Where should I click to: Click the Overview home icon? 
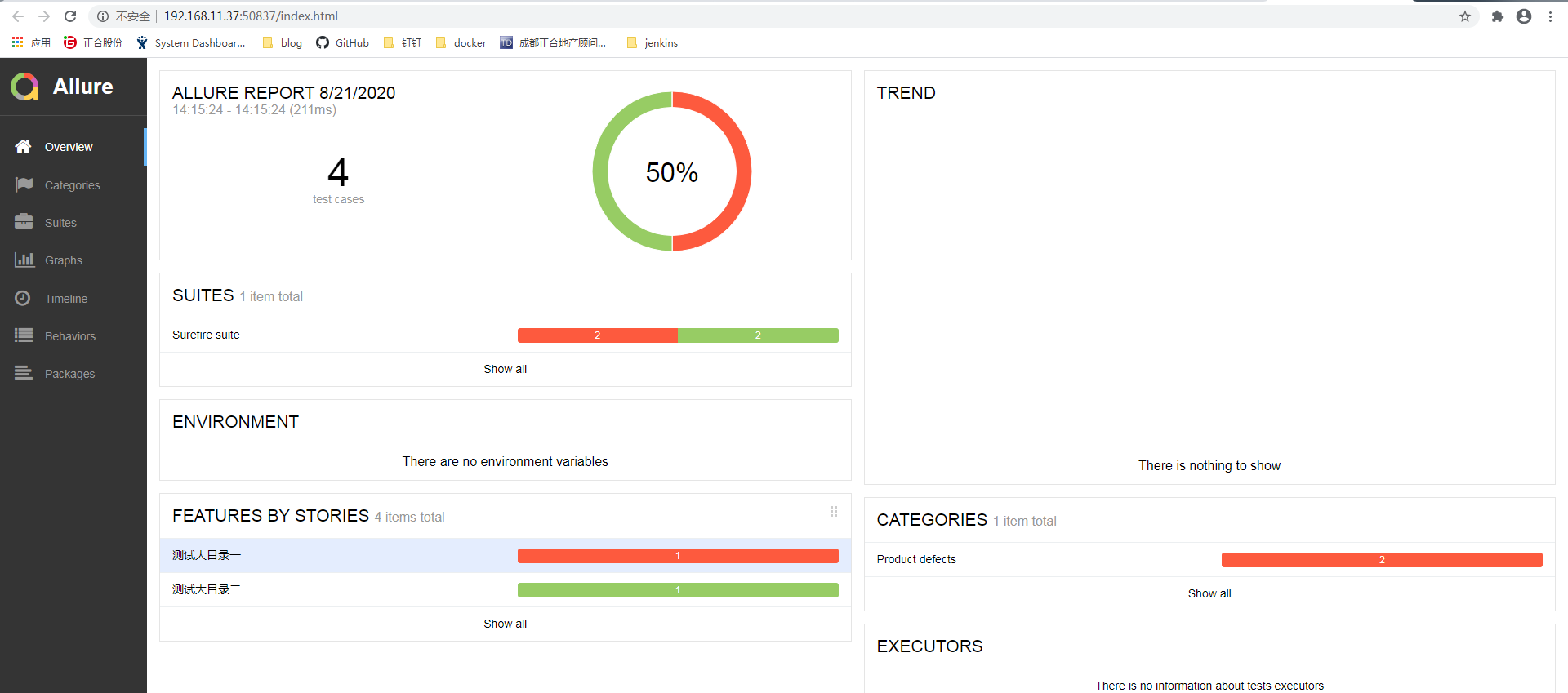click(23, 146)
